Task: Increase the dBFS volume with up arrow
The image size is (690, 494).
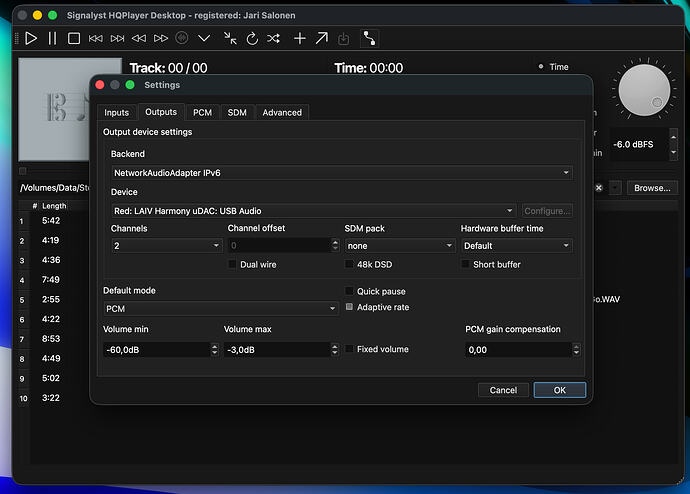Action: [673, 137]
